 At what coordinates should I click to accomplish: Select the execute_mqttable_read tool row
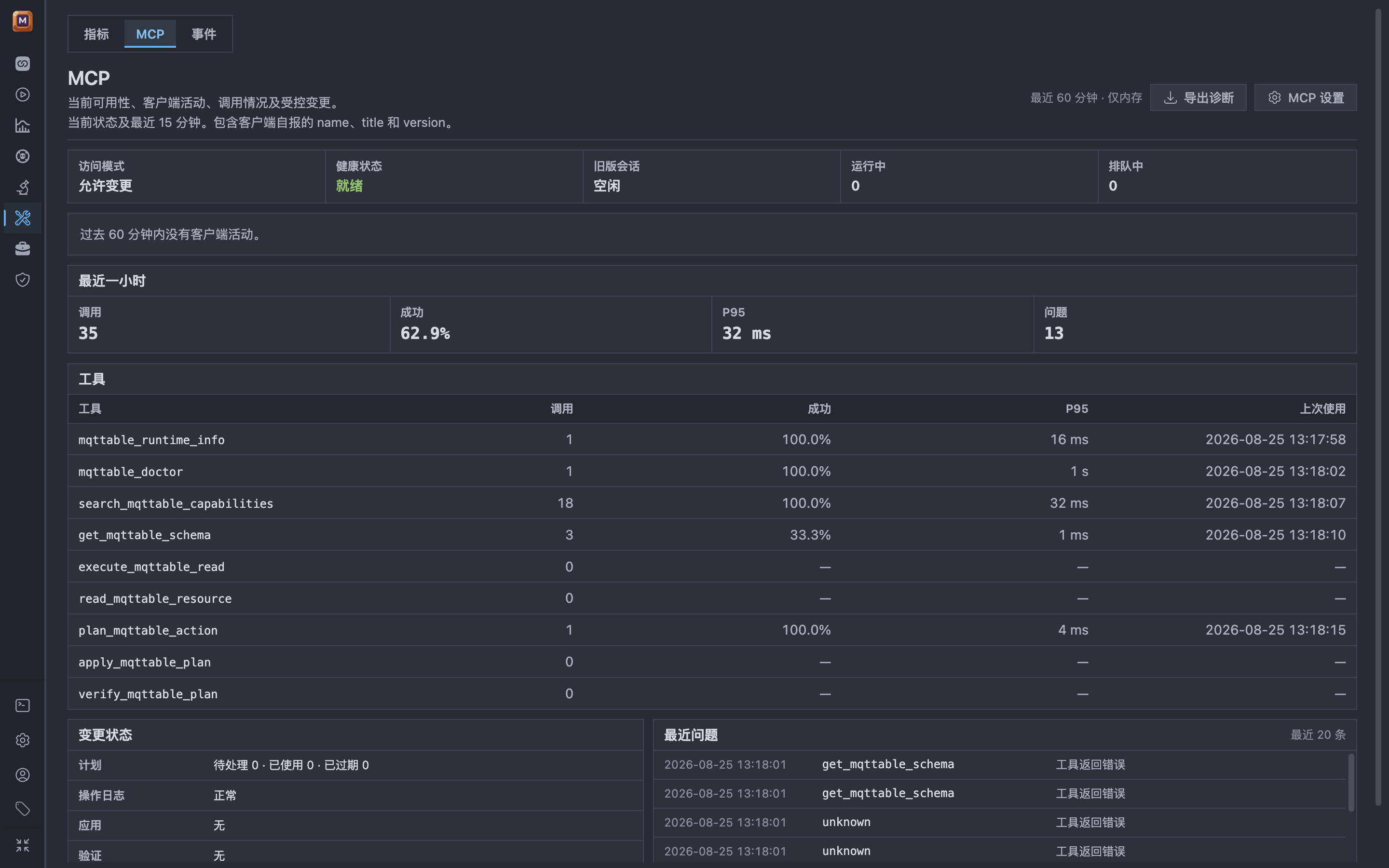(x=712, y=567)
